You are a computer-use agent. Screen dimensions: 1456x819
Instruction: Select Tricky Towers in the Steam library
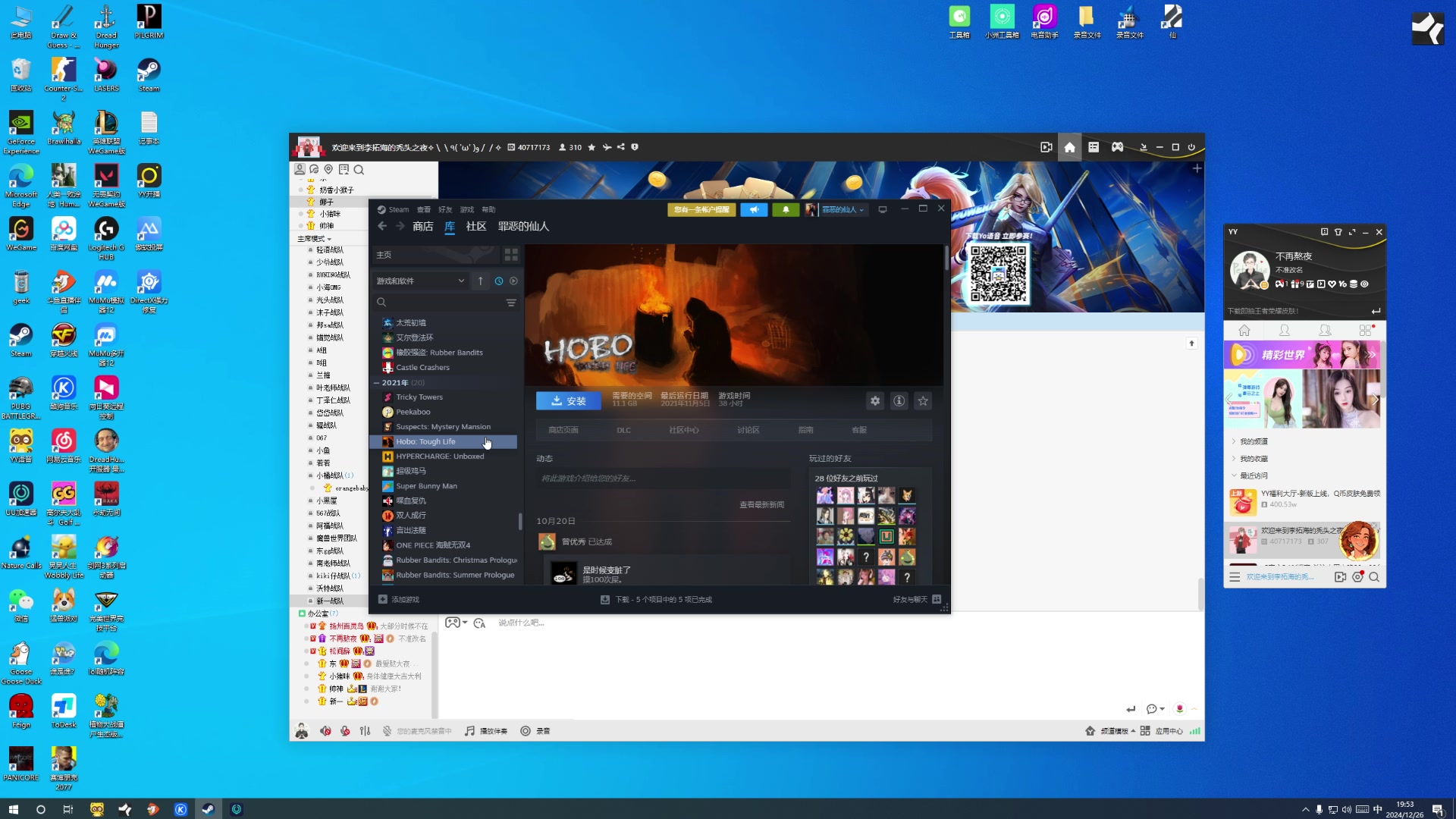coord(419,397)
